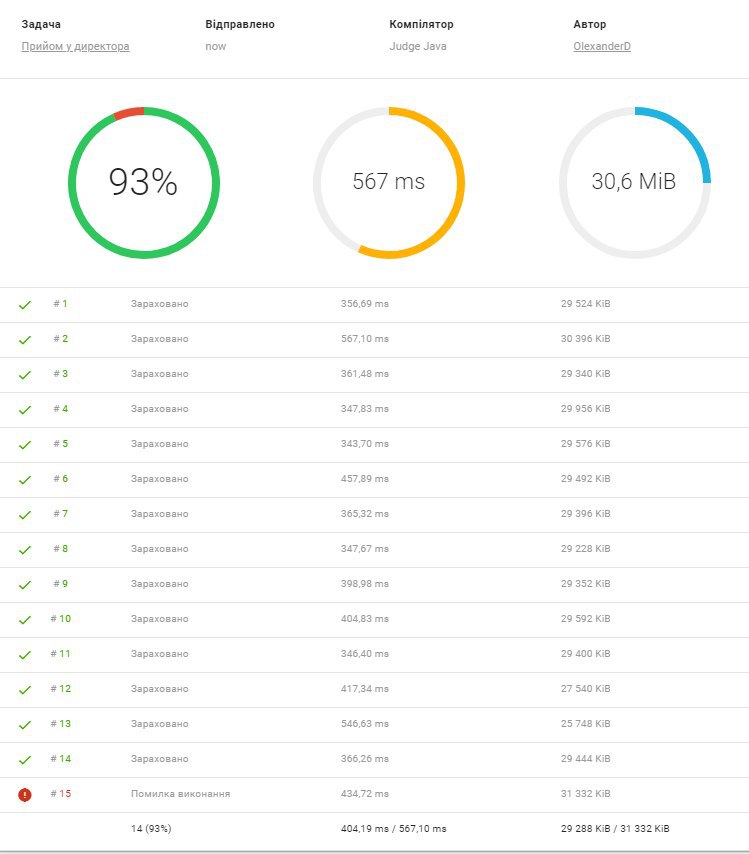
Task: Click the Відправлено column heading
Action: (x=240, y=24)
